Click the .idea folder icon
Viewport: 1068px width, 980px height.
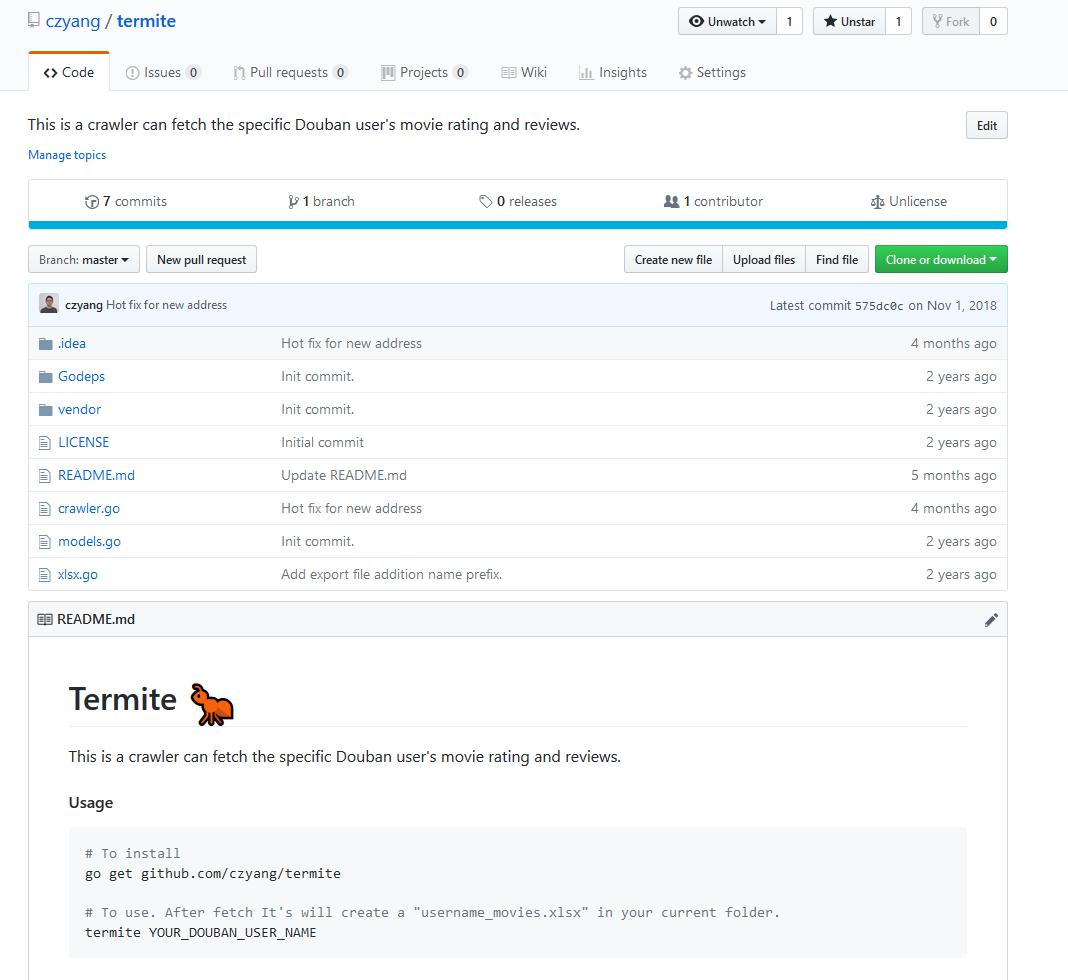pyautogui.click(x=45, y=344)
